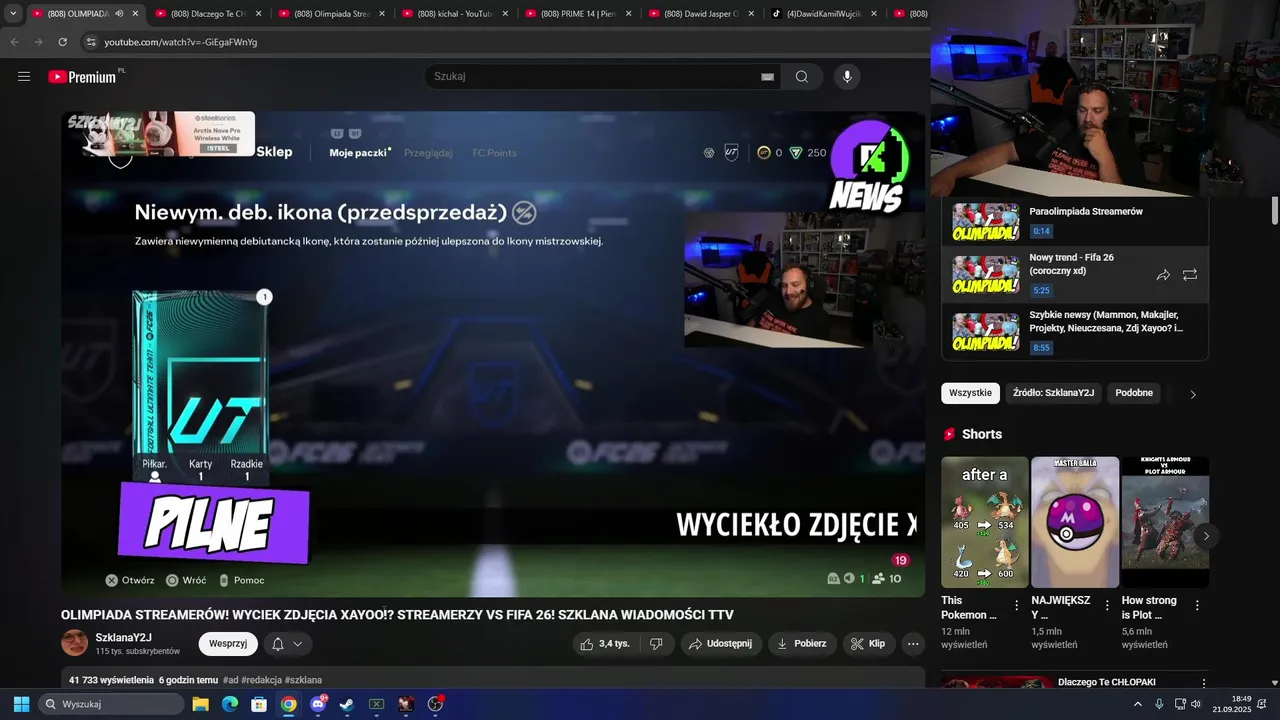Show hidden system tray icons
This screenshot has width=1280, height=720.
click(1137, 704)
